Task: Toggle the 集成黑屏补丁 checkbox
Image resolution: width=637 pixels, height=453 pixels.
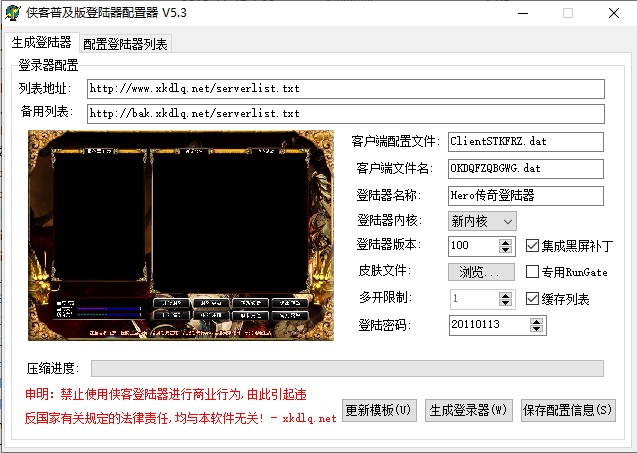Action: pyautogui.click(x=533, y=245)
